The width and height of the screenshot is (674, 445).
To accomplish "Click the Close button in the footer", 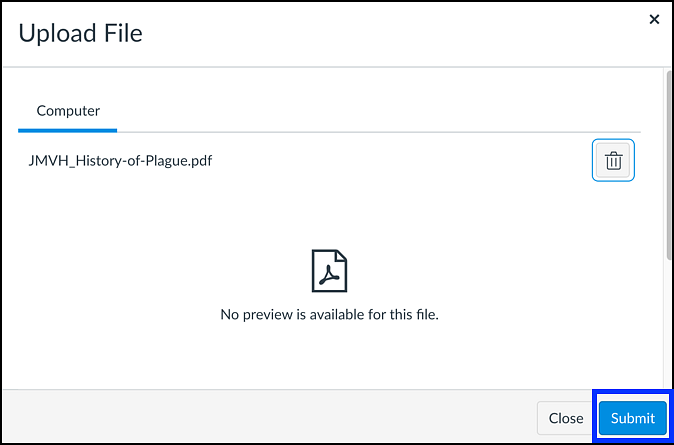I will coord(566,418).
